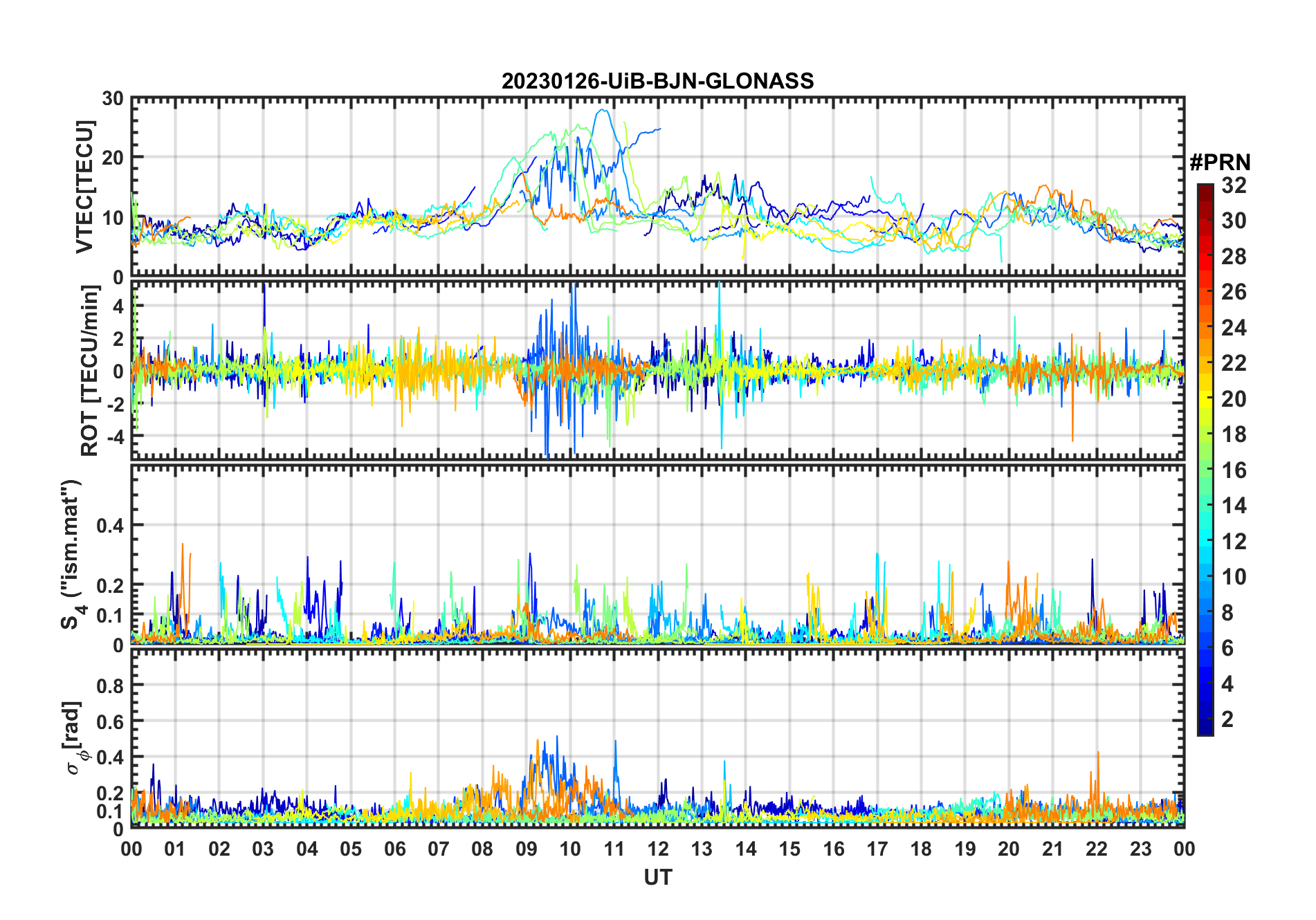
Task: Click colorbar tick label 30
Action: click(x=1234, y=221)
